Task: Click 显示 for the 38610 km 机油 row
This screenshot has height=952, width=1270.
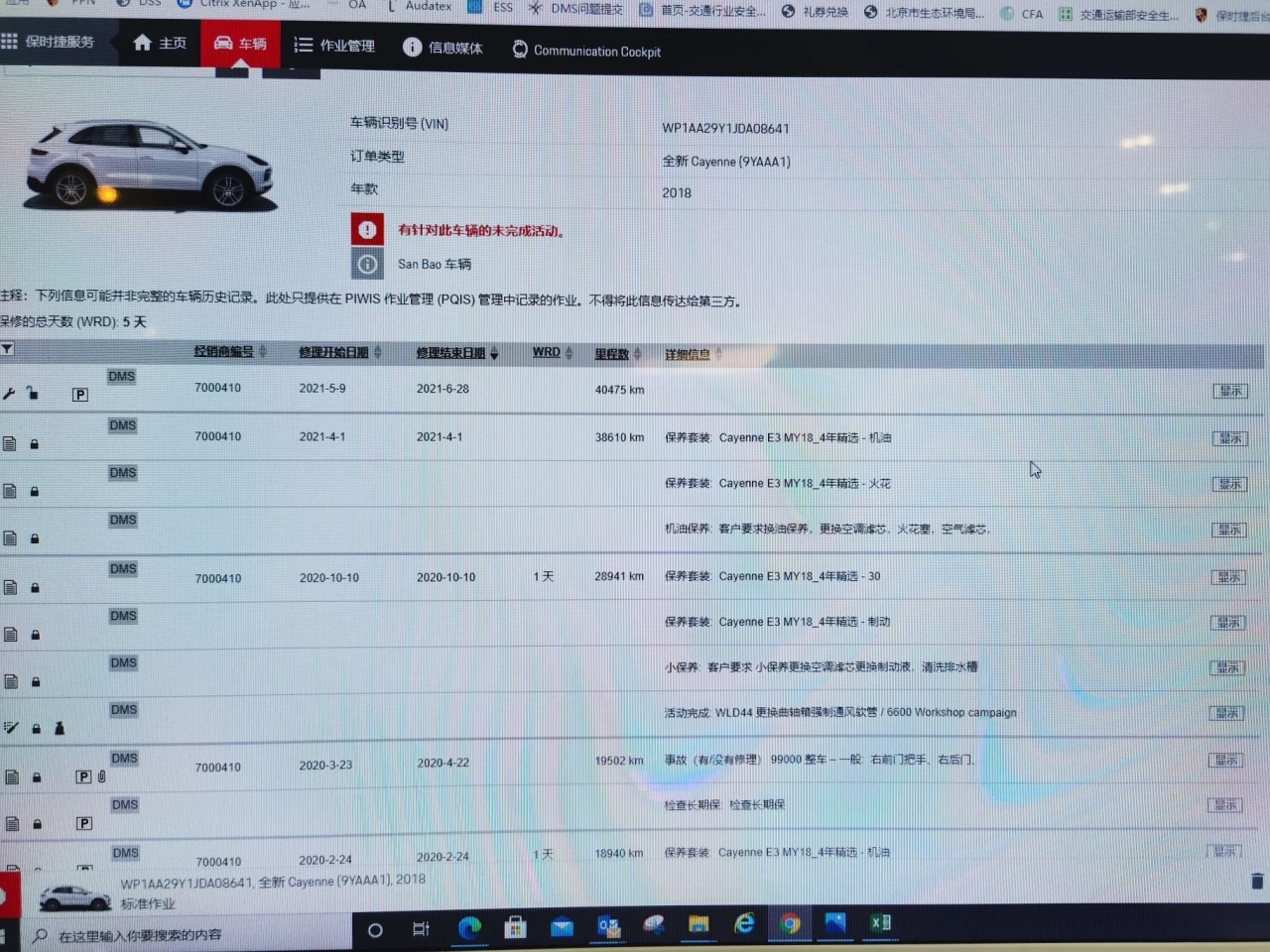Action: pyautogui.click(x=1230, y=438)
